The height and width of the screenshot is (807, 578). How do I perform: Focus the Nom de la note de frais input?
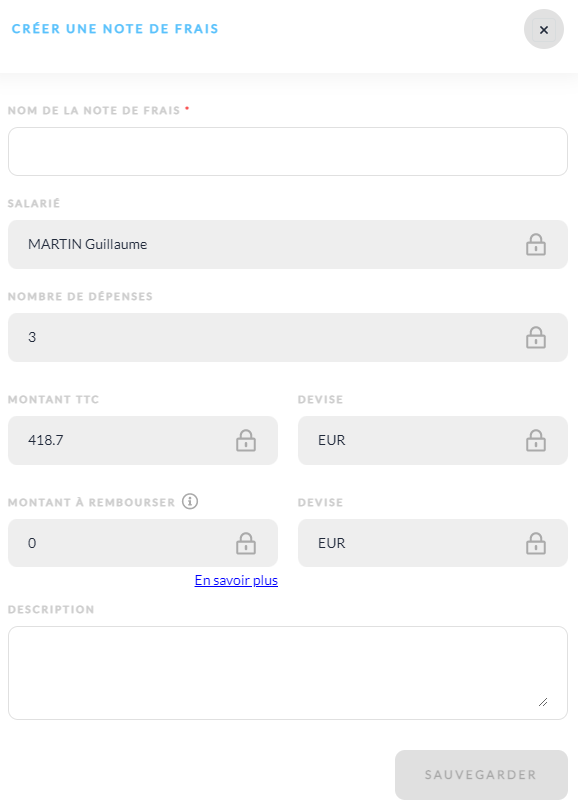pyautogui.click(x=288, y=151)
